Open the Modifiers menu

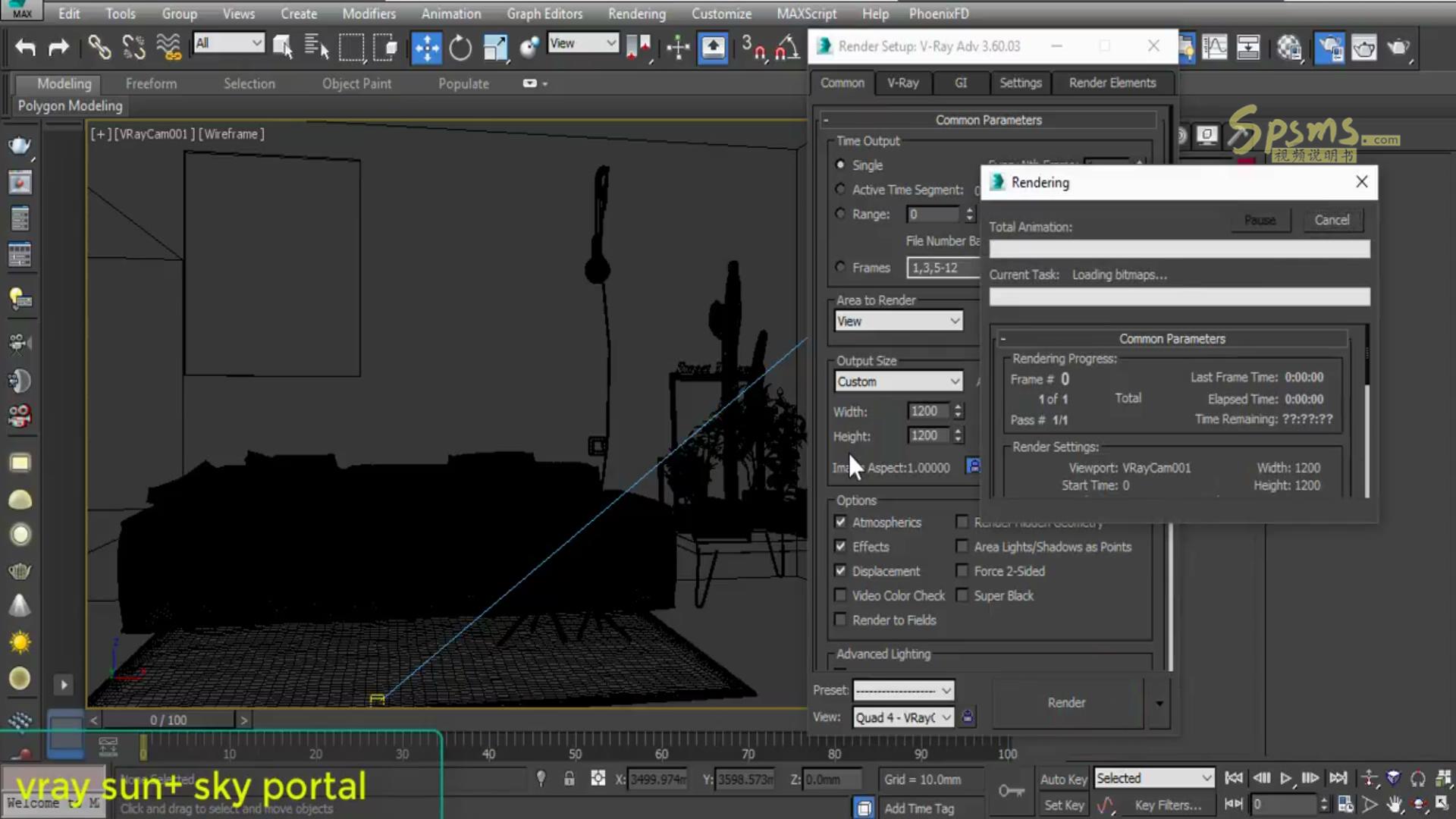pos(369,14)
